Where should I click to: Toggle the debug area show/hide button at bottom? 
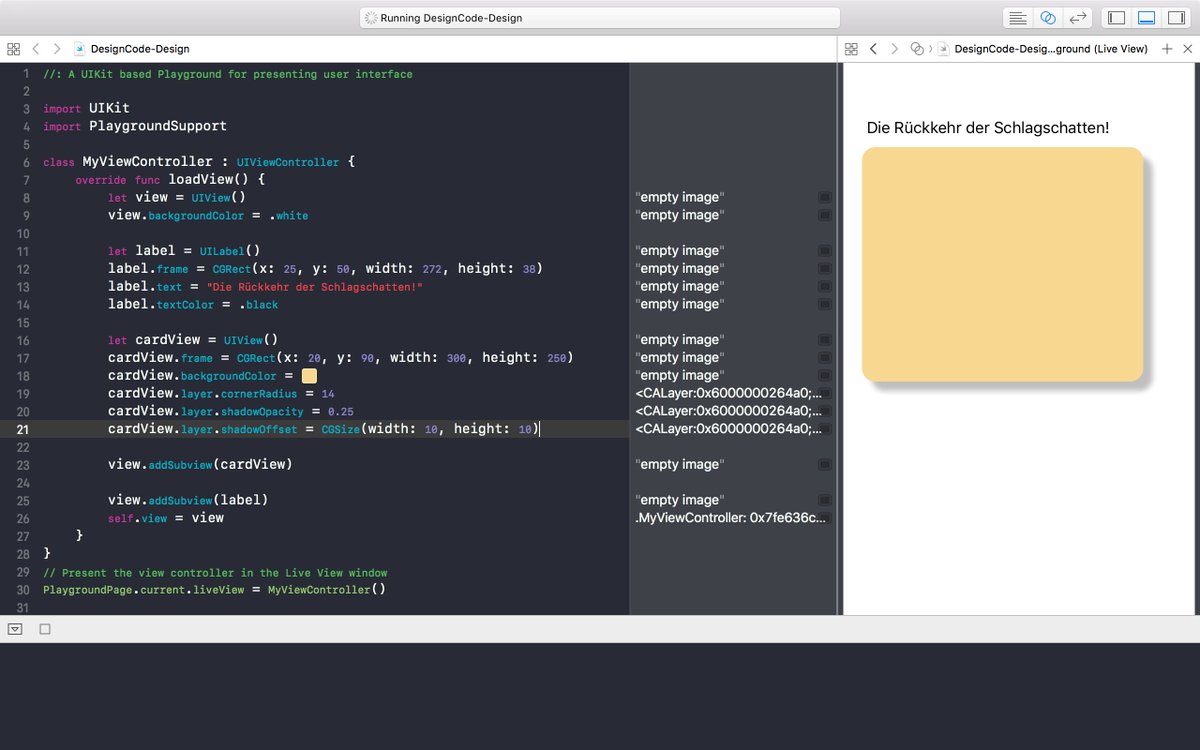[x=15, y=629]
